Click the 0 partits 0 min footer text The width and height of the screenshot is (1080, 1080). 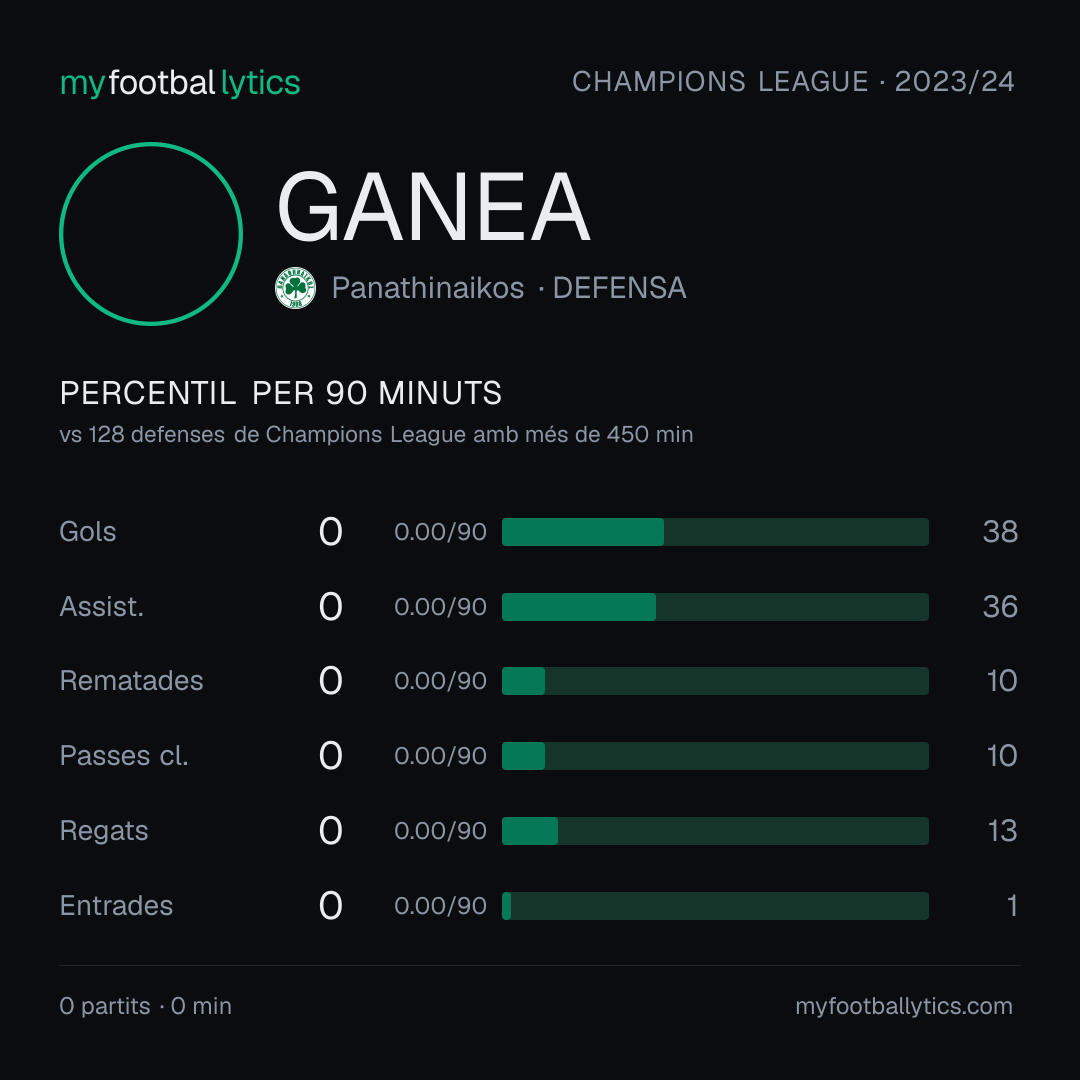tap(145, 1006)
